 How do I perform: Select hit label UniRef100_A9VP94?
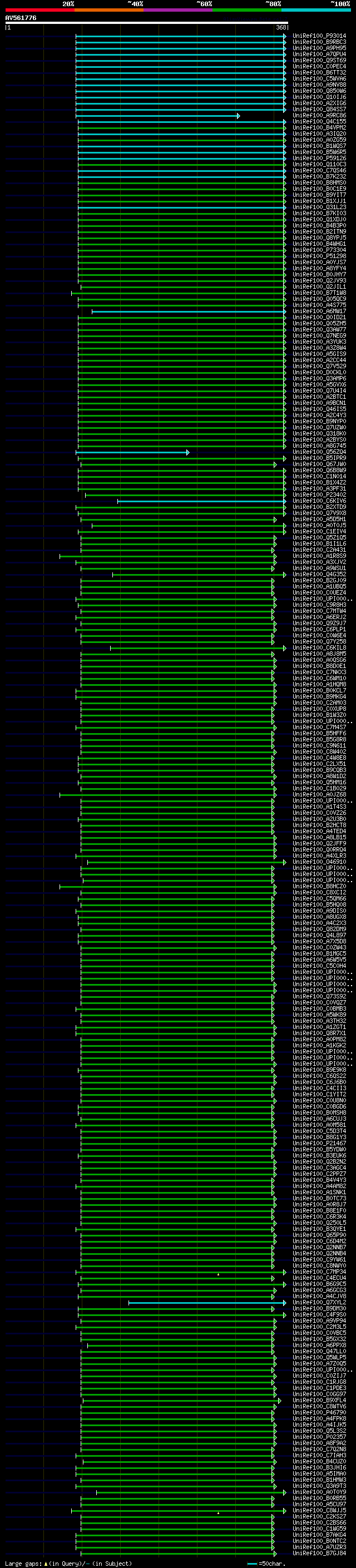pos(319,1321)
